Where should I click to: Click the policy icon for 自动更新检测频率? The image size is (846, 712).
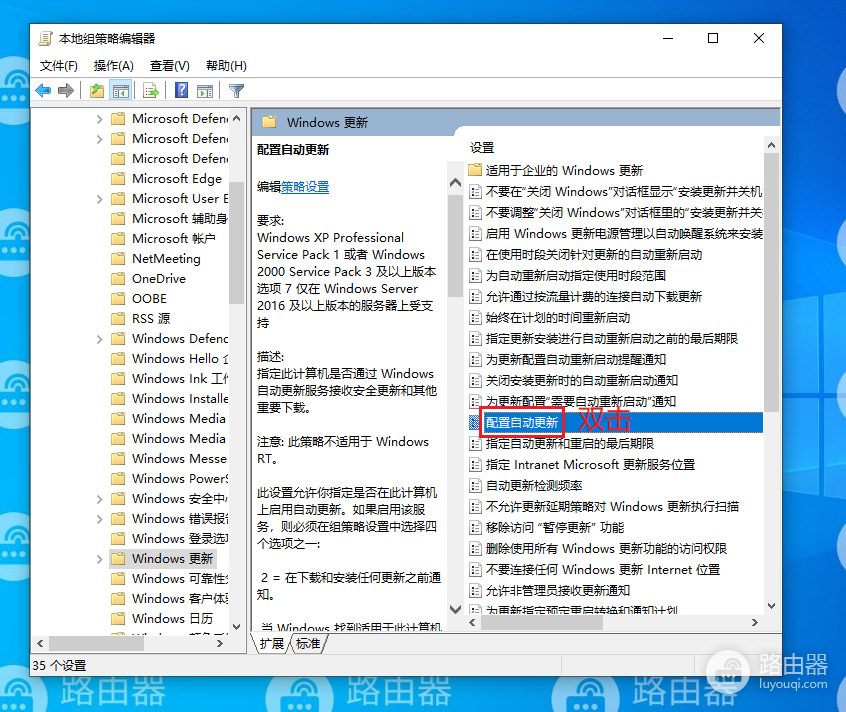click(x=475, y=485)
